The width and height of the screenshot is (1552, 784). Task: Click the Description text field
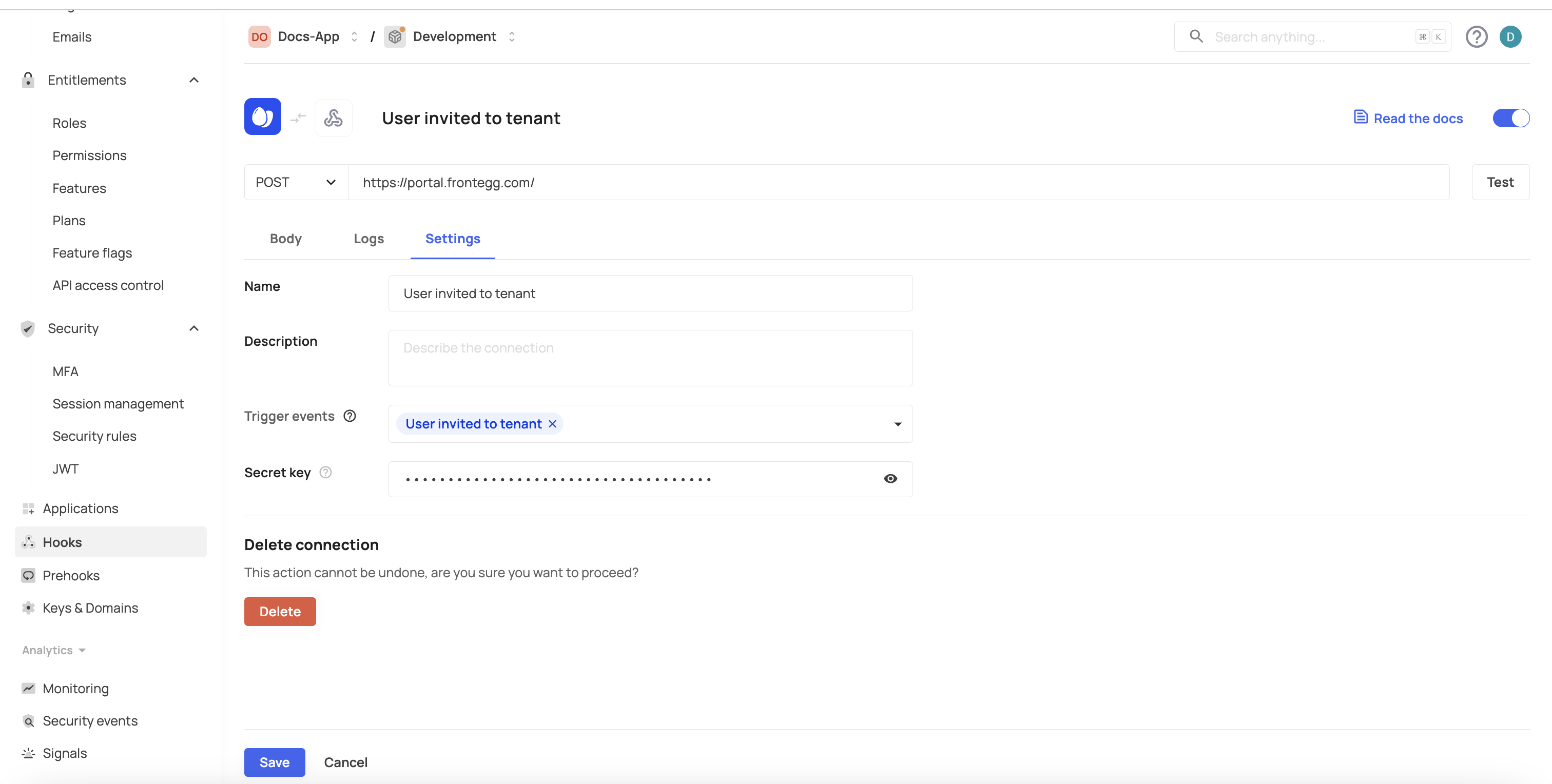tap(650, 358)
